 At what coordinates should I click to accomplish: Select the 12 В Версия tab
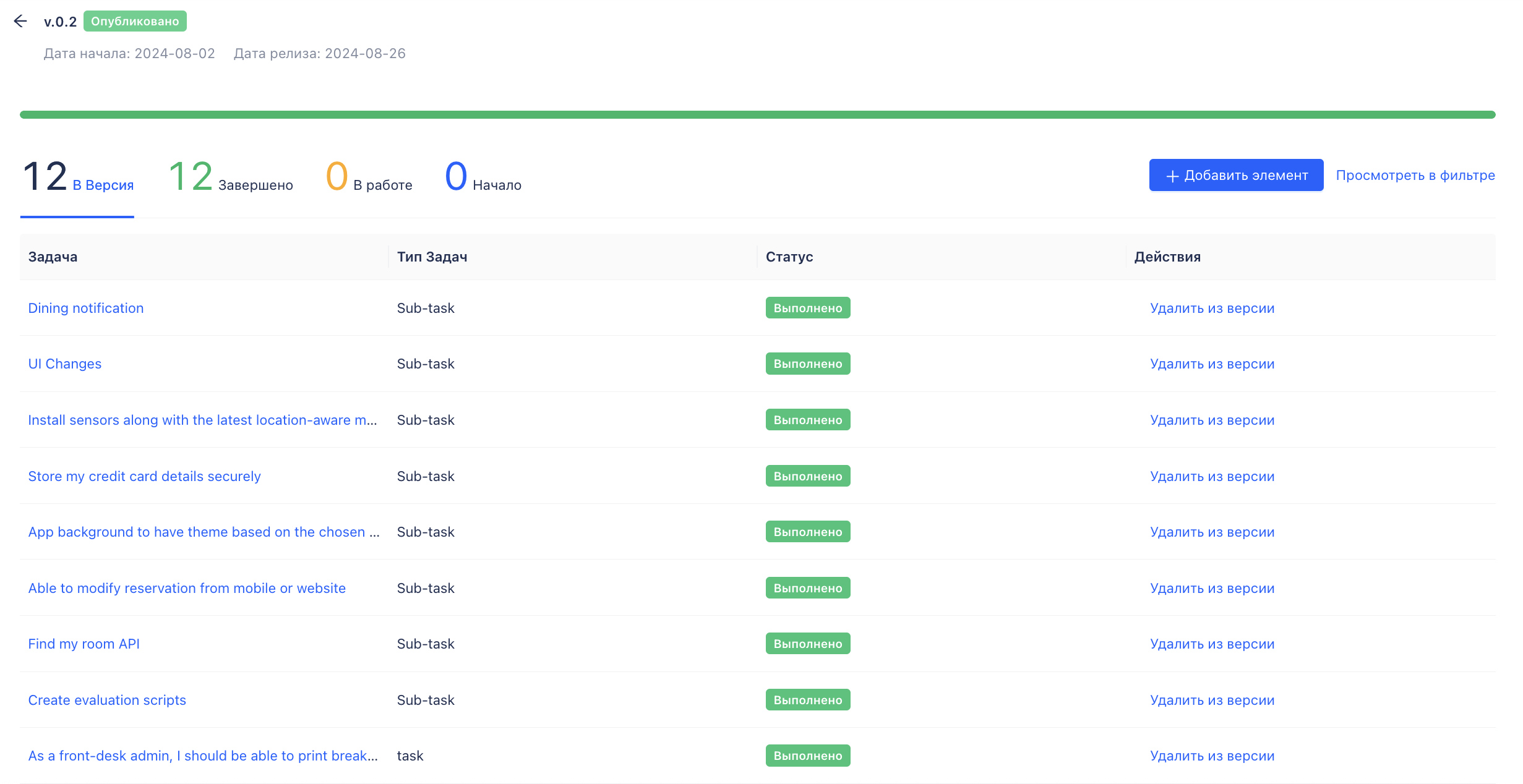[77, 177]
